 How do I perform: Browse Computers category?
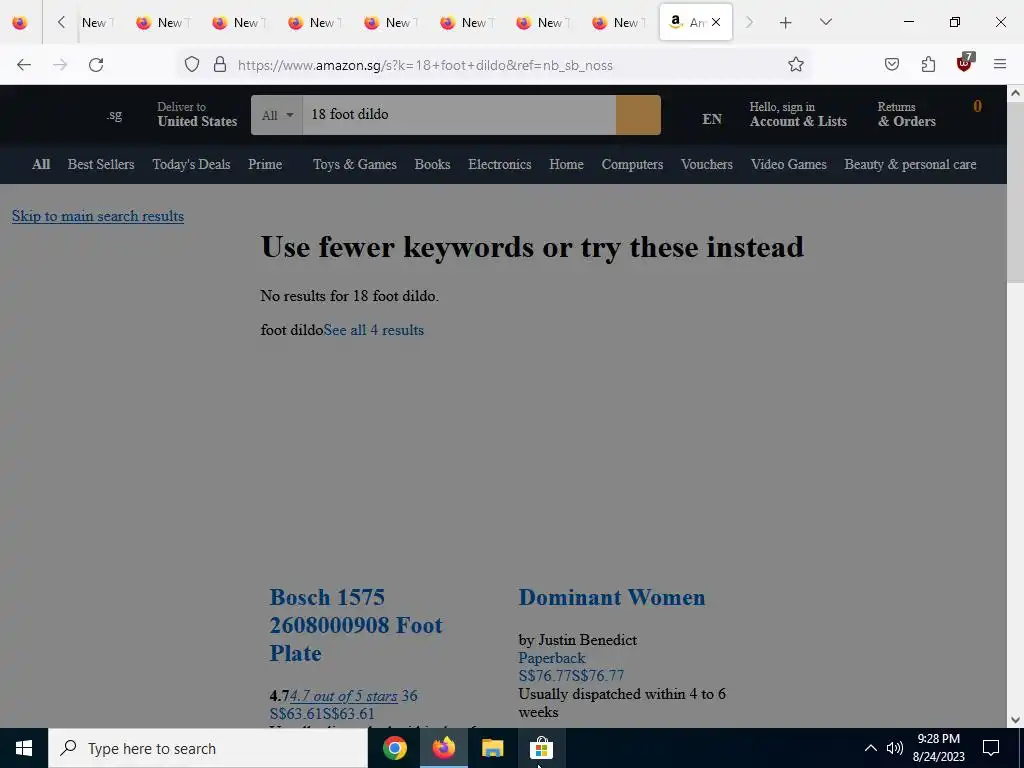coord(632,165)
